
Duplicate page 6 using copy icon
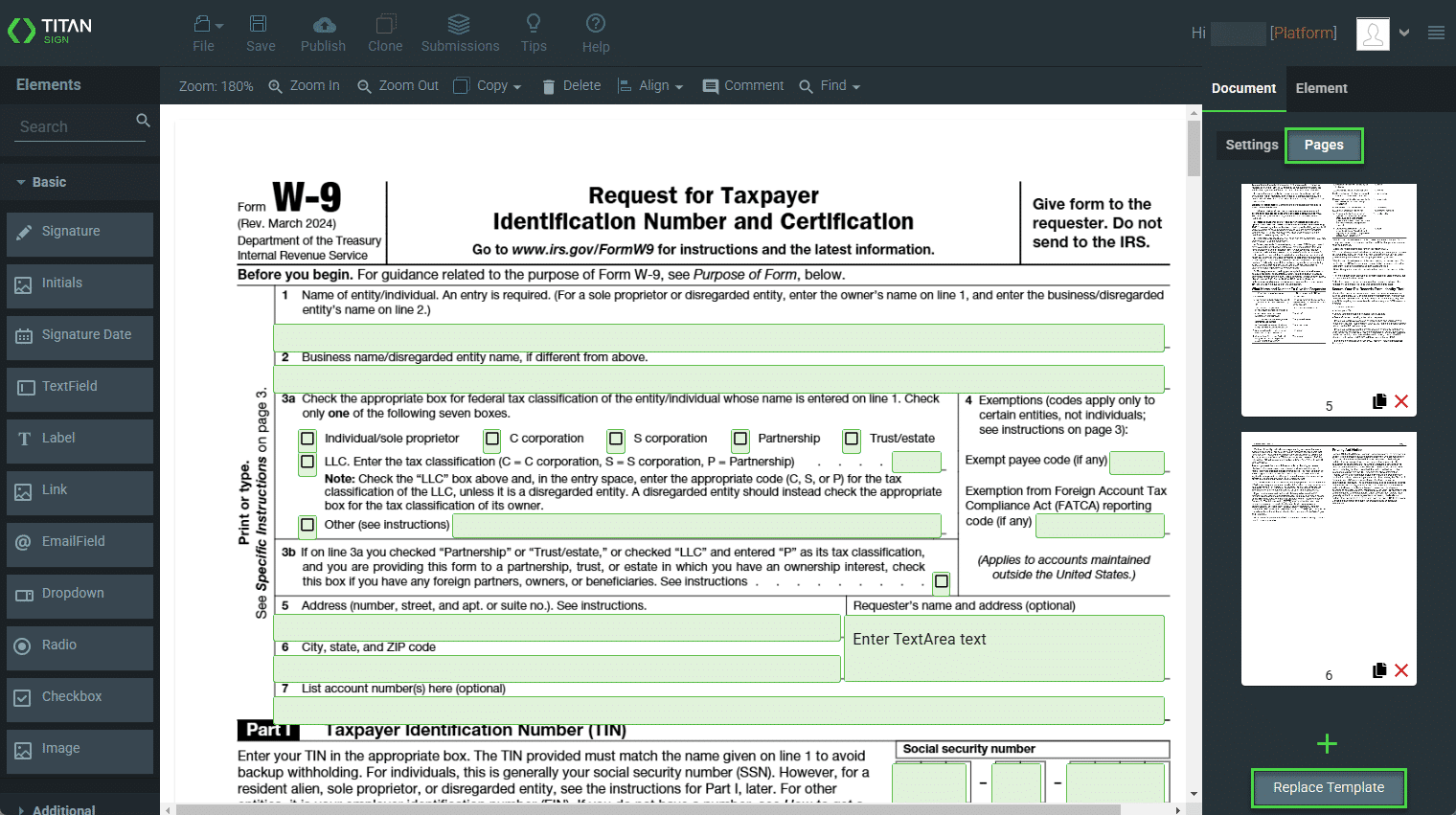[x=1379, y=670]
